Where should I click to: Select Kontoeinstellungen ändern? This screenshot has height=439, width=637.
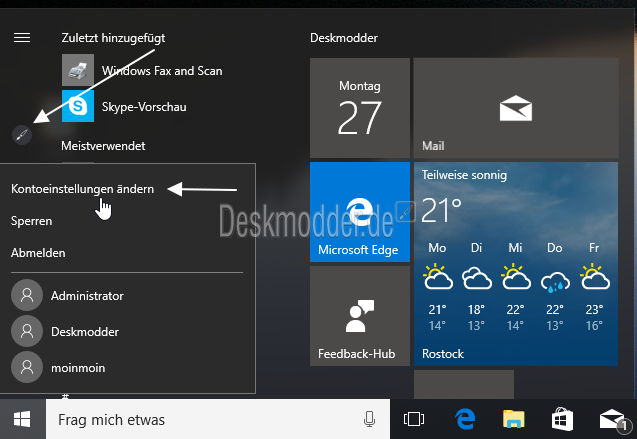point(82,189)
